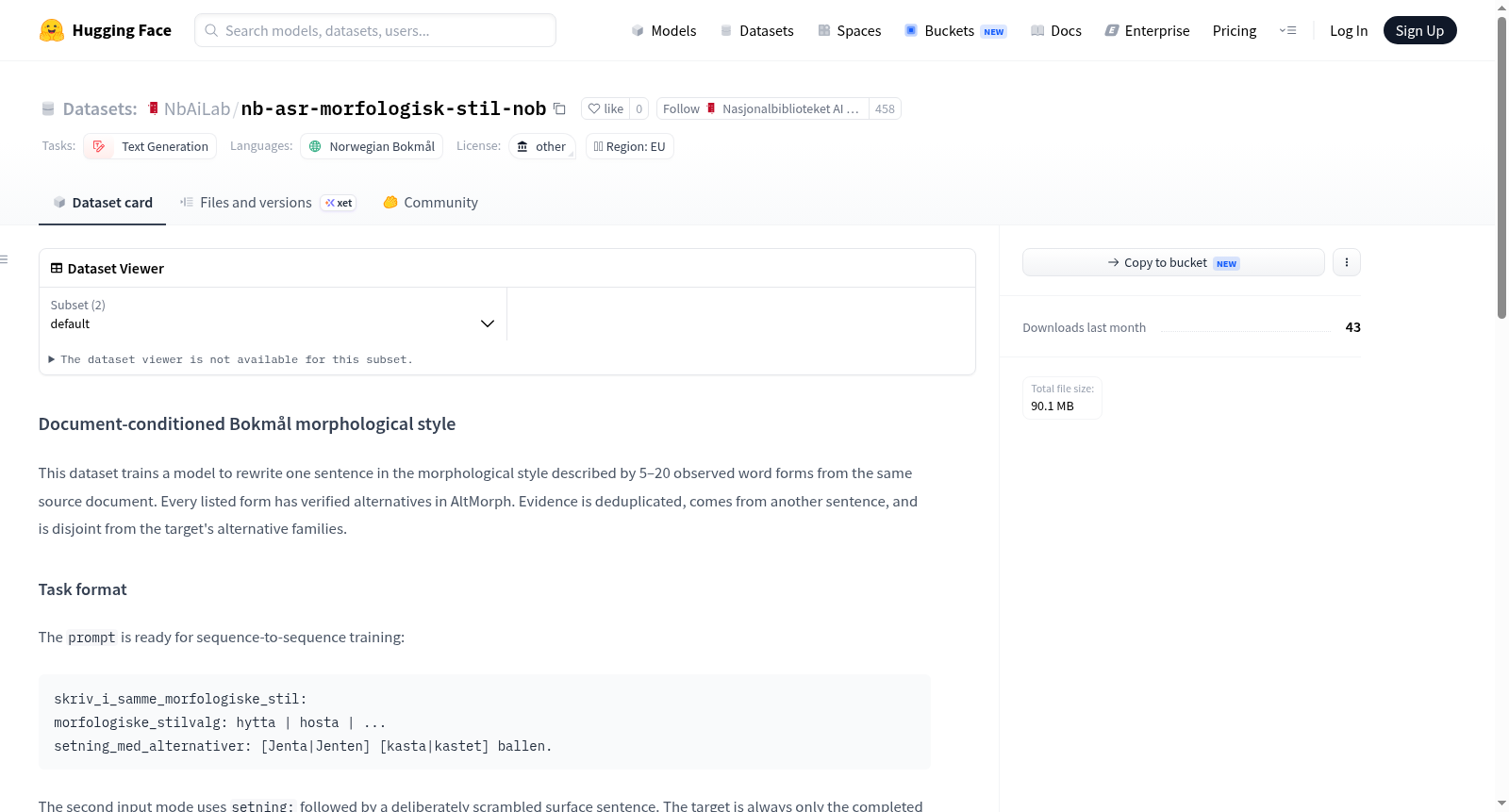Click the license building icon

click(x=522, y=146)
